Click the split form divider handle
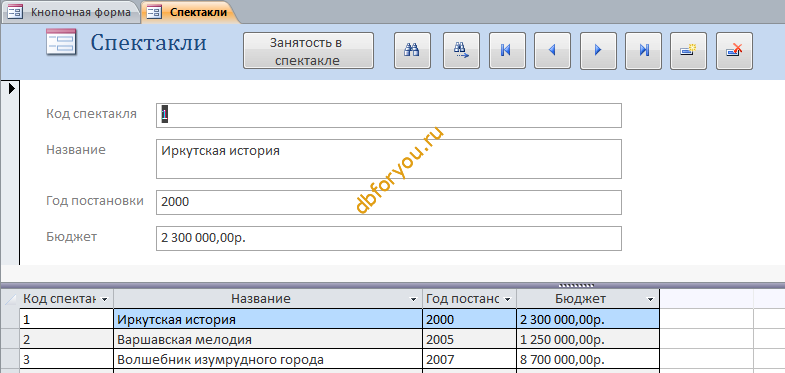 pyautogui.click(x=576, y=286)
